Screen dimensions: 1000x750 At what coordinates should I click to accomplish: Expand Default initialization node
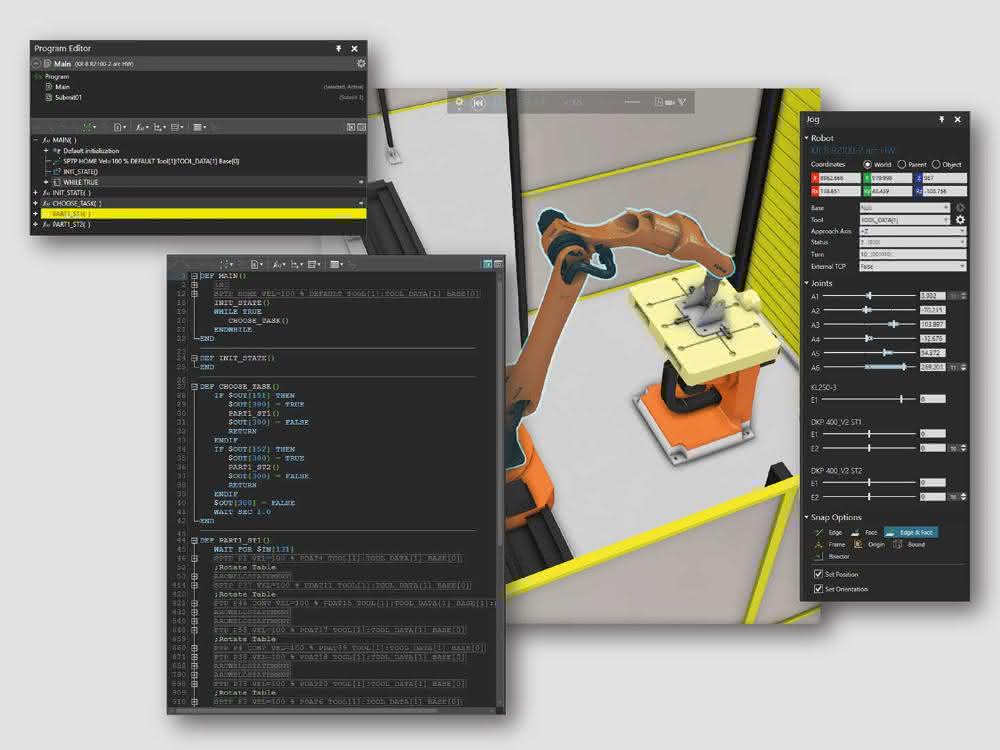(46, 151)
